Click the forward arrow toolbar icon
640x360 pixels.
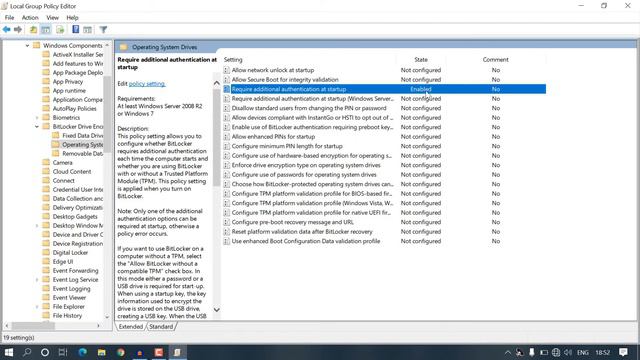point(18,29)
